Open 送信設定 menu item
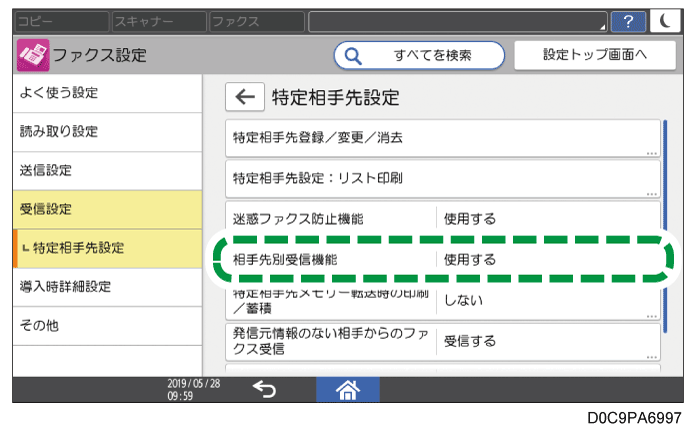This screenshot has width=695, height=431. pos(107,170)
